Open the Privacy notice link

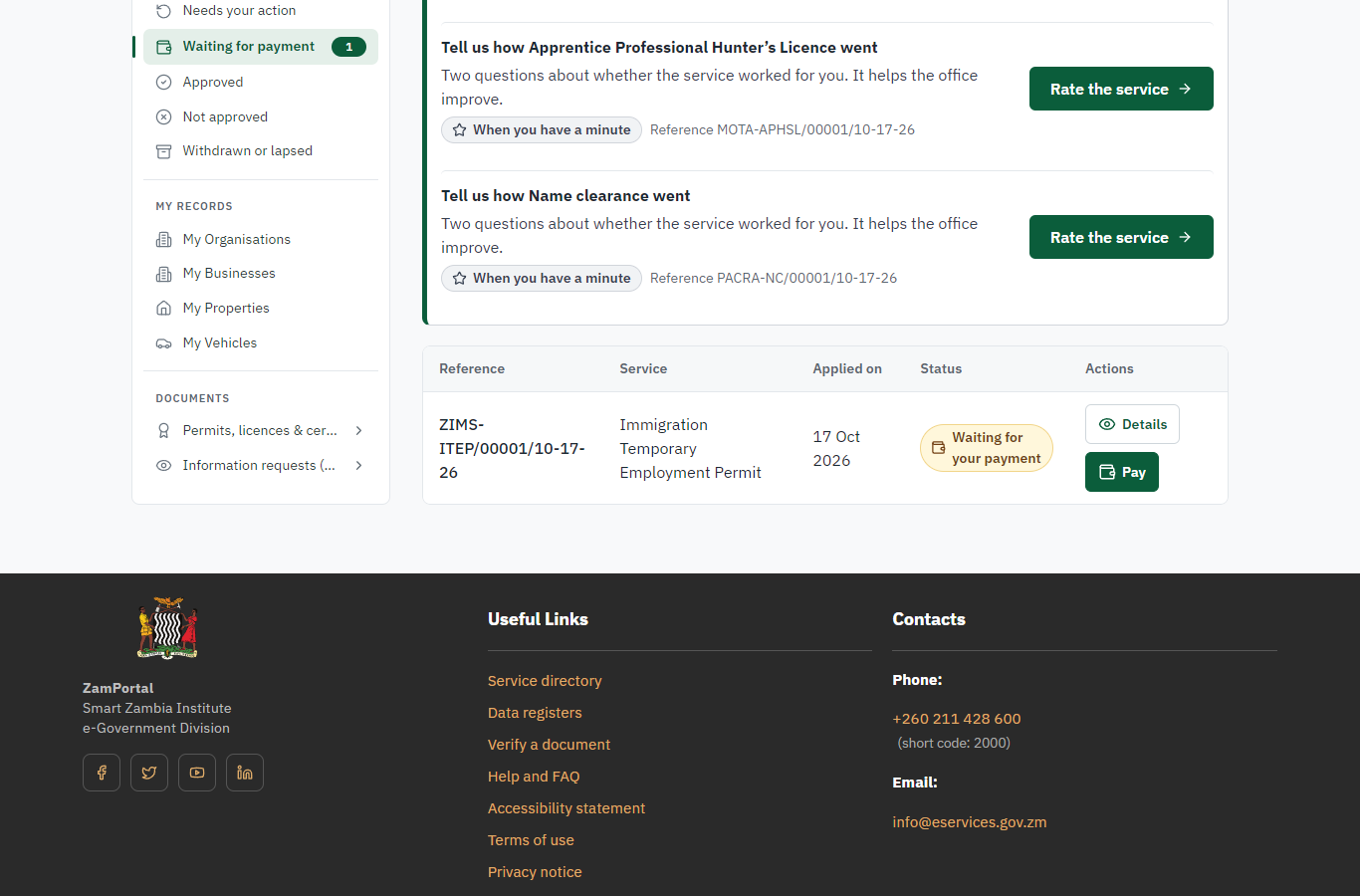(x=535, y=872)
